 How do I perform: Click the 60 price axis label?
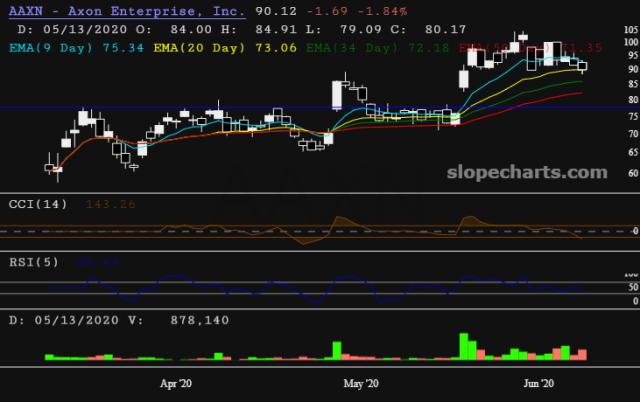point(630,172)
